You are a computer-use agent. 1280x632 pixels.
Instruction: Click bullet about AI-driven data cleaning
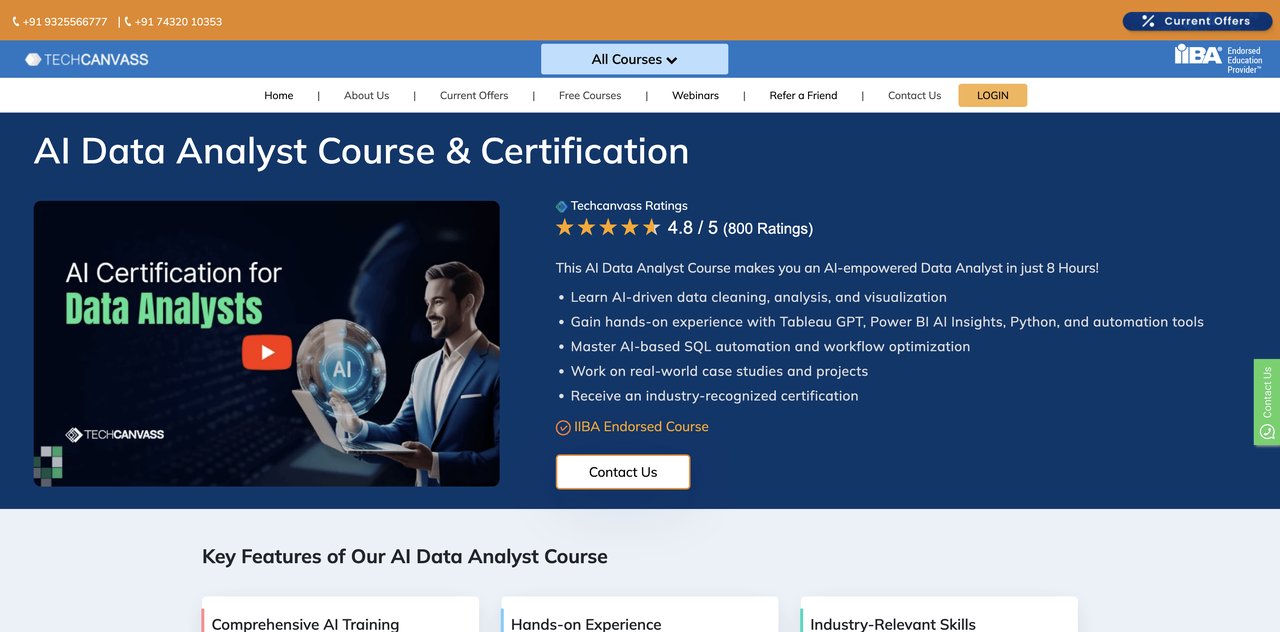[x=758, y=297]
